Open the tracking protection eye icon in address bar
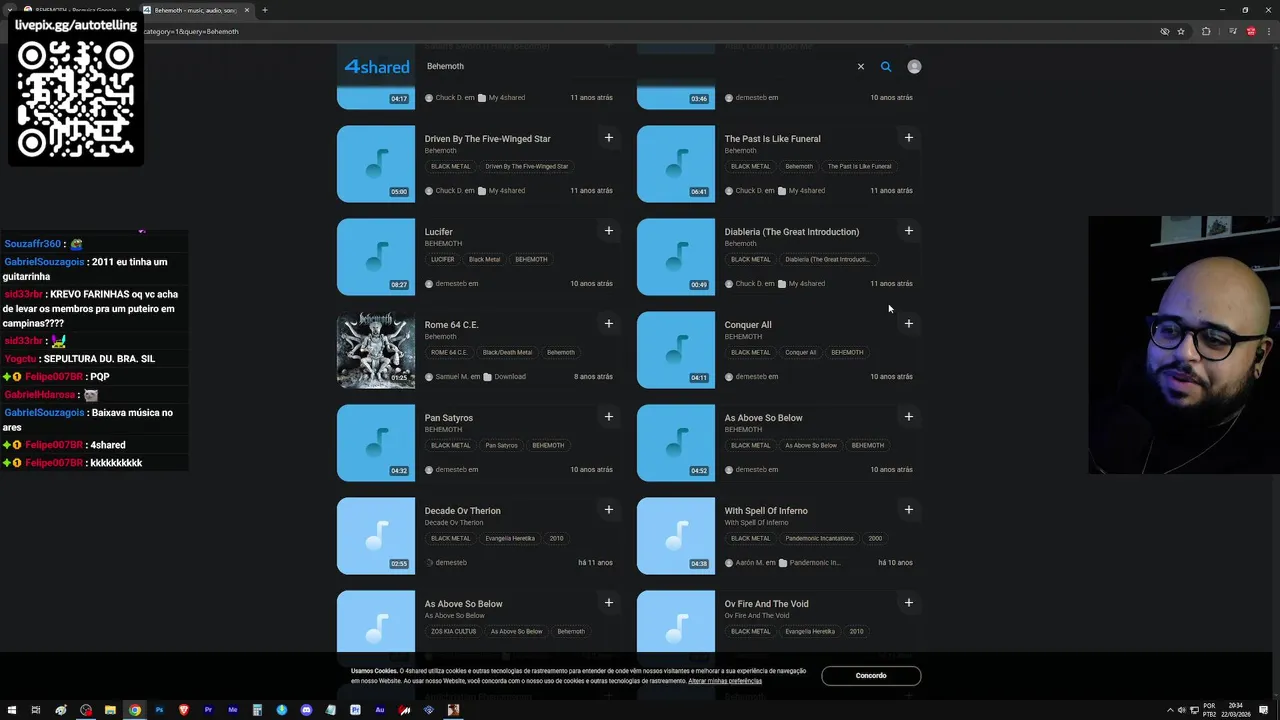The image size is (1280, 720). 1164,31
